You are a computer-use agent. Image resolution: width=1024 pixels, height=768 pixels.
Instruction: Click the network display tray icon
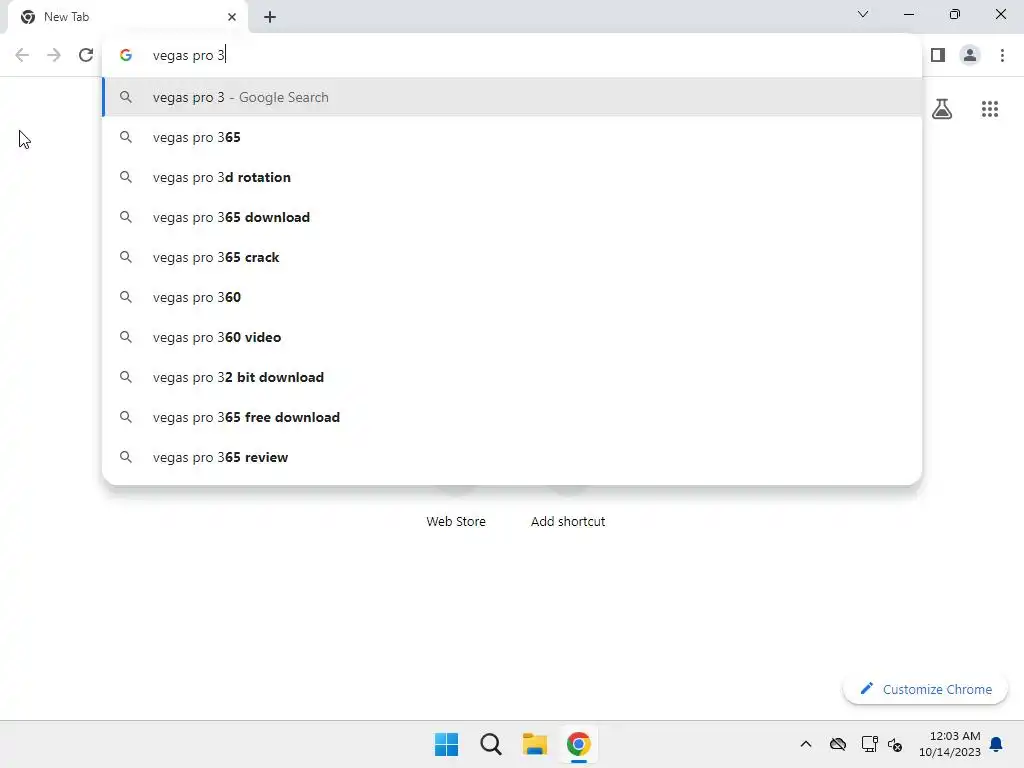pos(869,744)
